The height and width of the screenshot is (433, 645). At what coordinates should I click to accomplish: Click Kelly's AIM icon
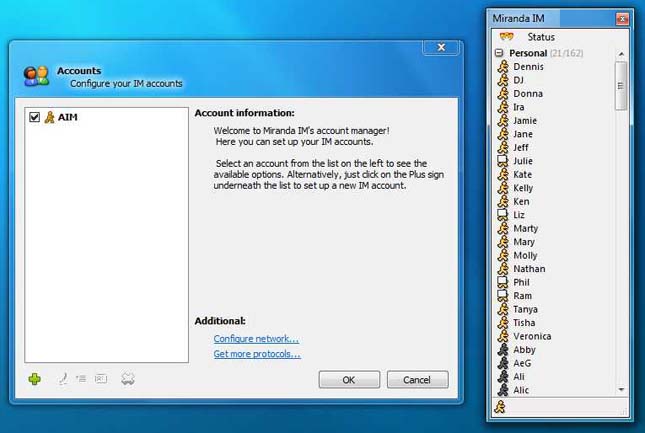[503, 188]
